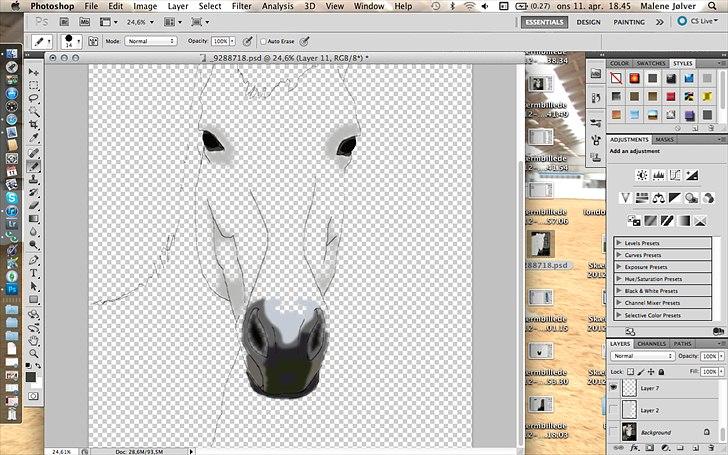The image size is (728, 455).
Task: Hide Layer 7 using eye icon
Action: [614, 388]
